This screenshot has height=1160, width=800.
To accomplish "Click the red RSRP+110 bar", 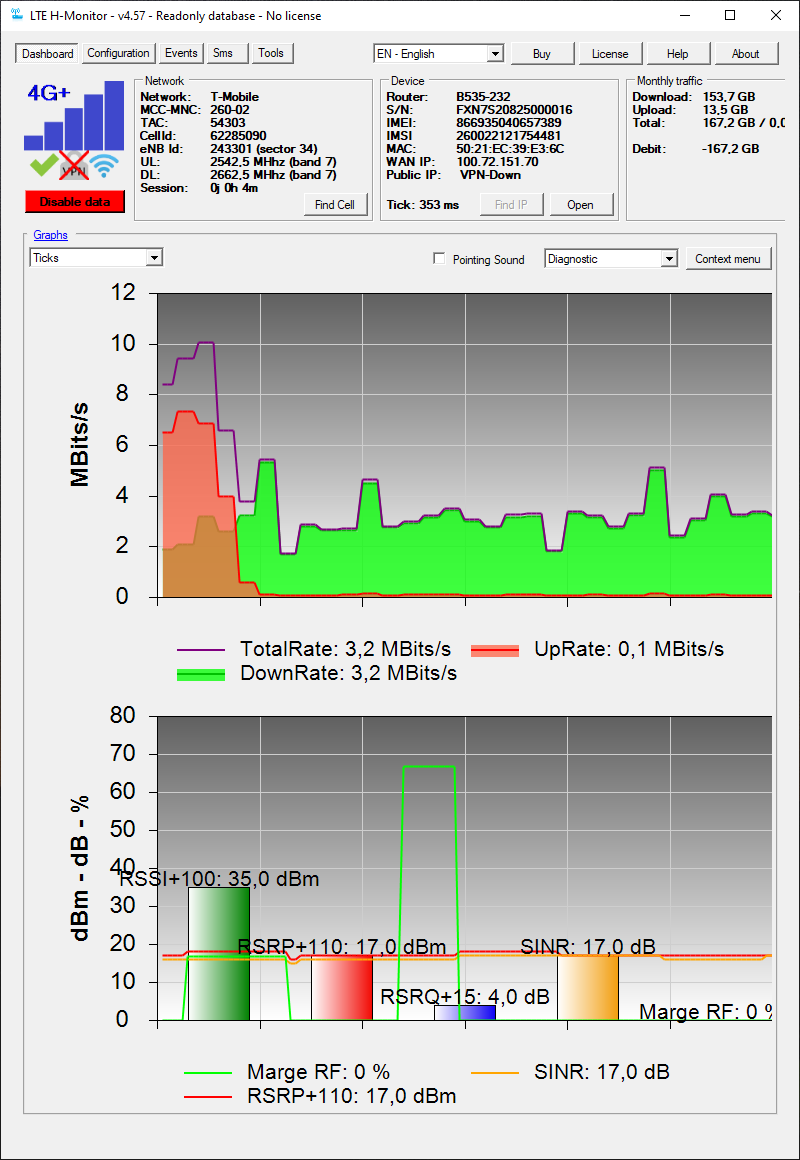I will click(x=342, y=988).
